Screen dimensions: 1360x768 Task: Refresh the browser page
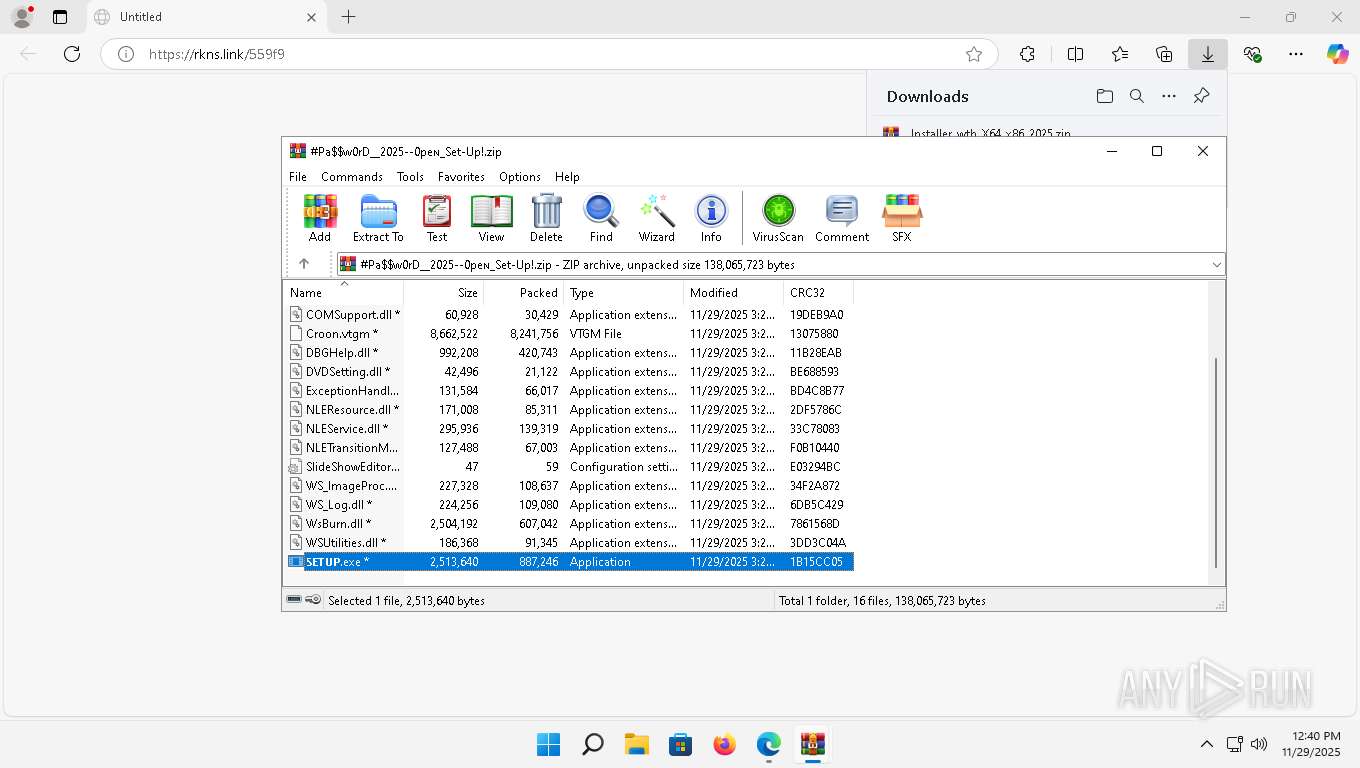pyautogui.click(x=72, y=54)
